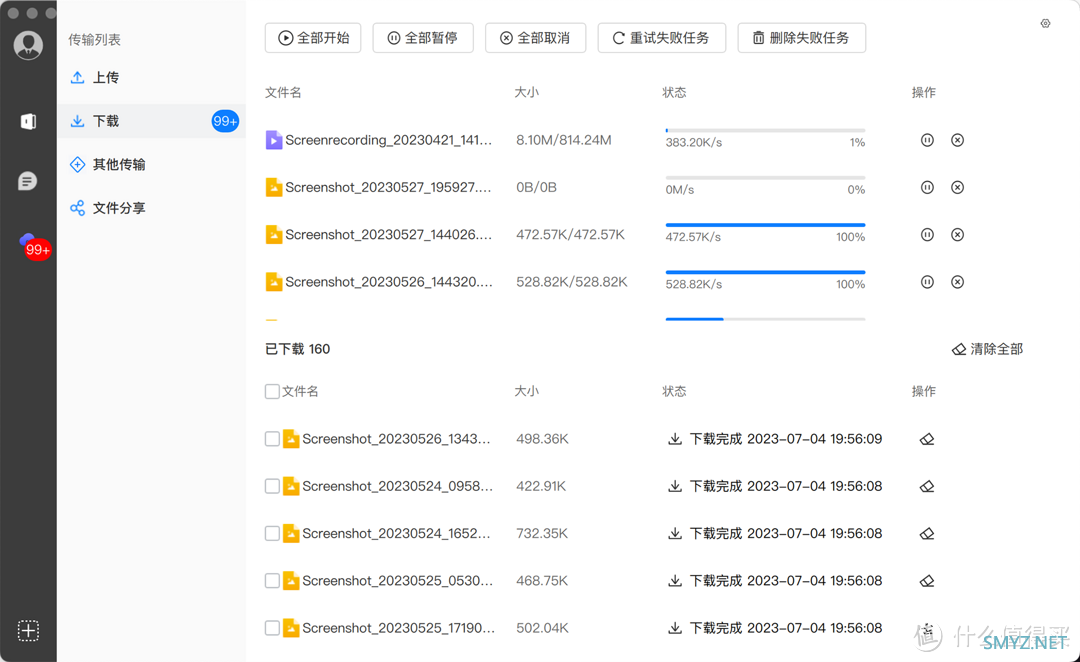Screen dimensions: 1080x662
Task: Clear the Screenshot_20230526_1343 record with eraser
Action: click(927, 439)
